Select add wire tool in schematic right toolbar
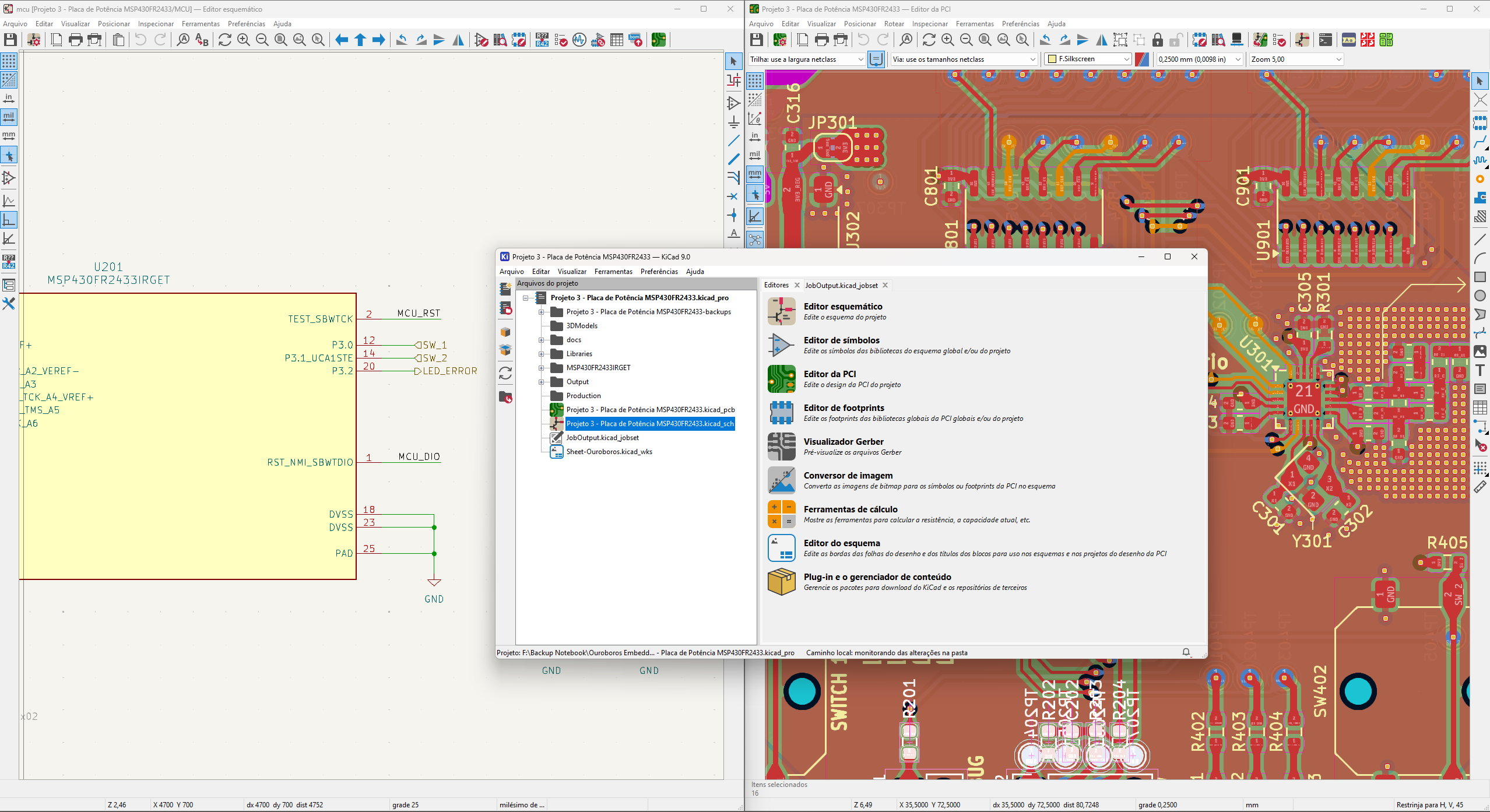The height and width of the screenshot is (812, 1490). [x=734, y=140]
